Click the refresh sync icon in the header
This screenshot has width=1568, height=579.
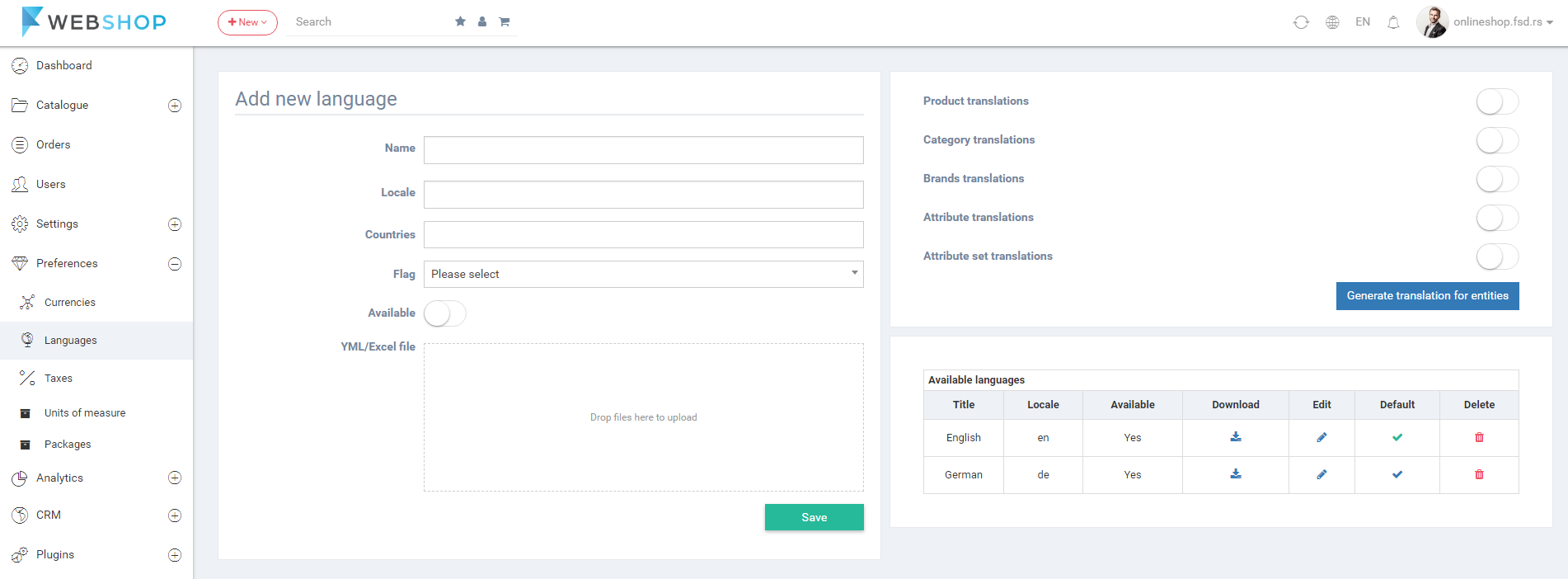click(x=1301, y=22)
